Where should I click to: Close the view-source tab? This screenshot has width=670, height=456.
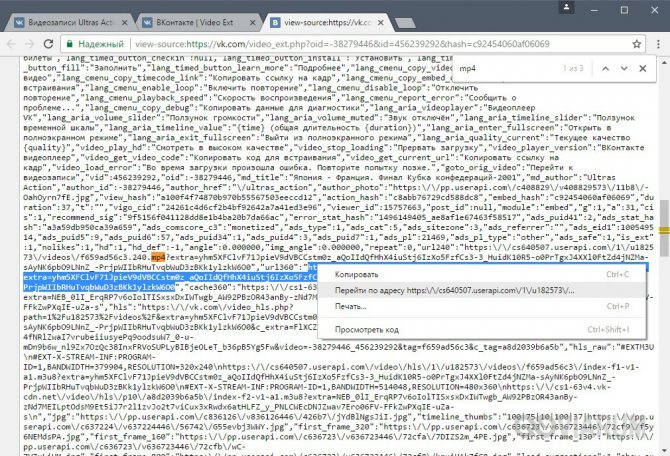381,22
